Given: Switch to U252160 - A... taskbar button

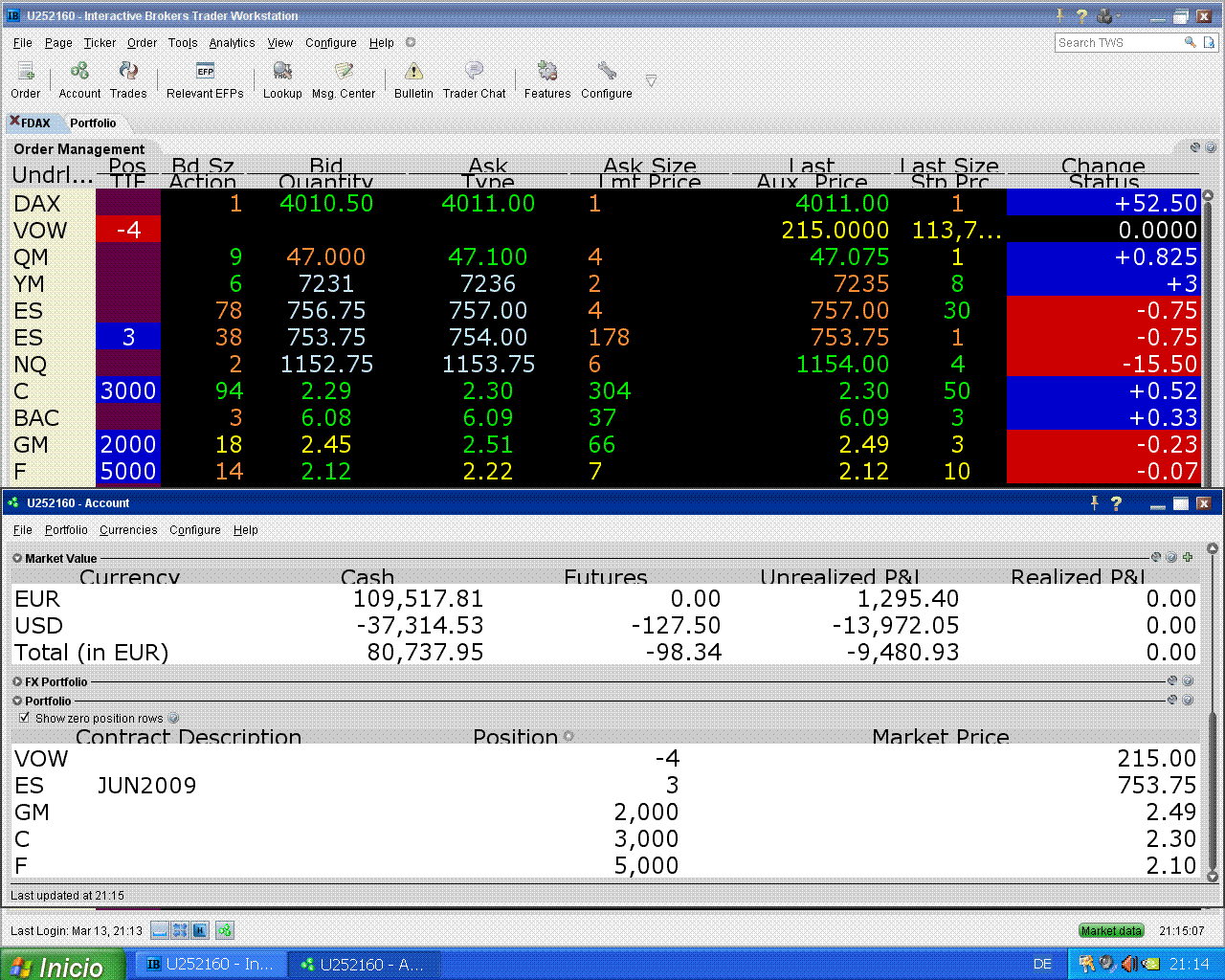Looking at the screenshot, I should (364, 965).
